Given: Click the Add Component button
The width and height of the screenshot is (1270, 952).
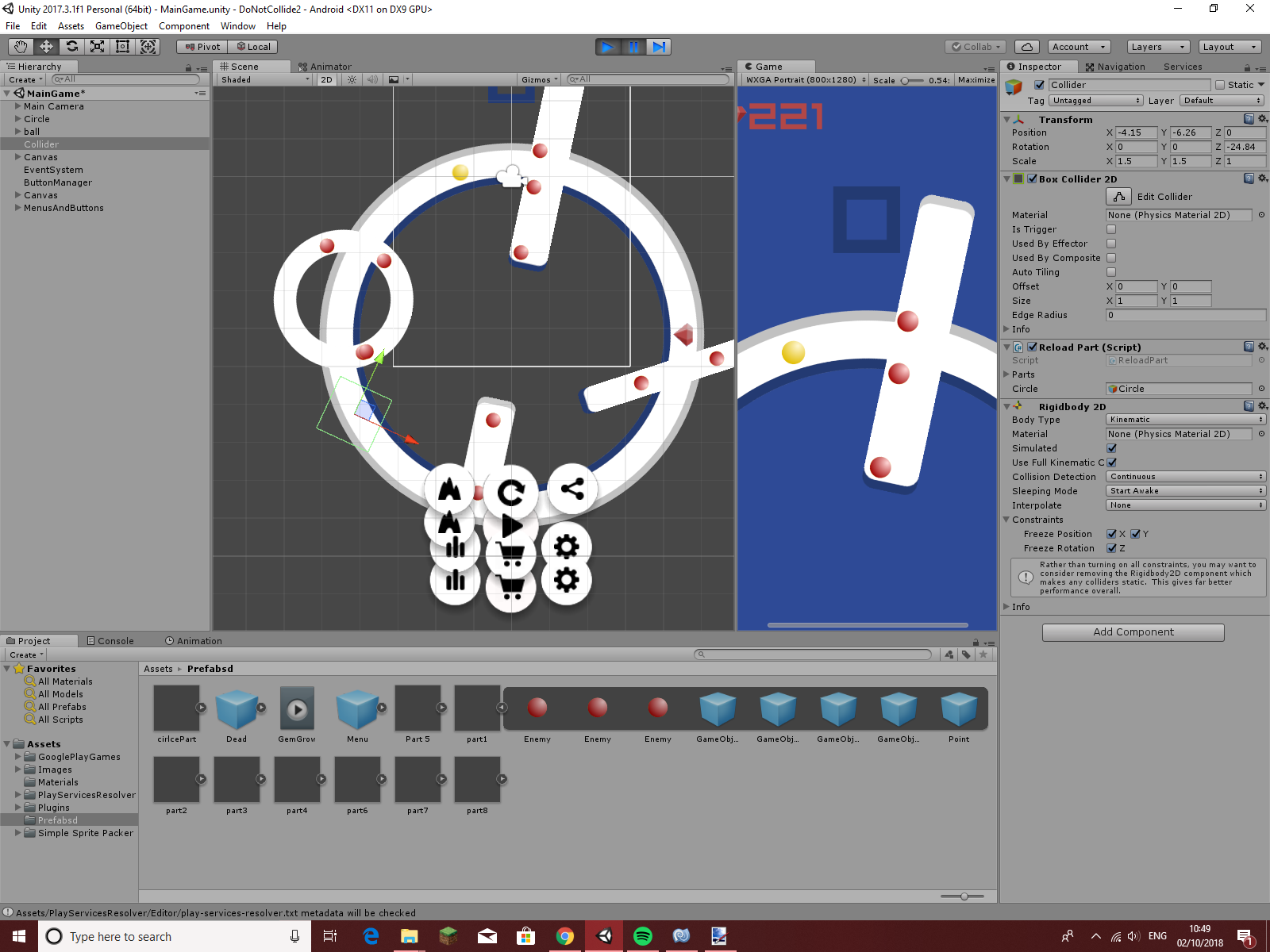Looking at the screenshot, I should pyautogui.click(x=1133, y=632).
